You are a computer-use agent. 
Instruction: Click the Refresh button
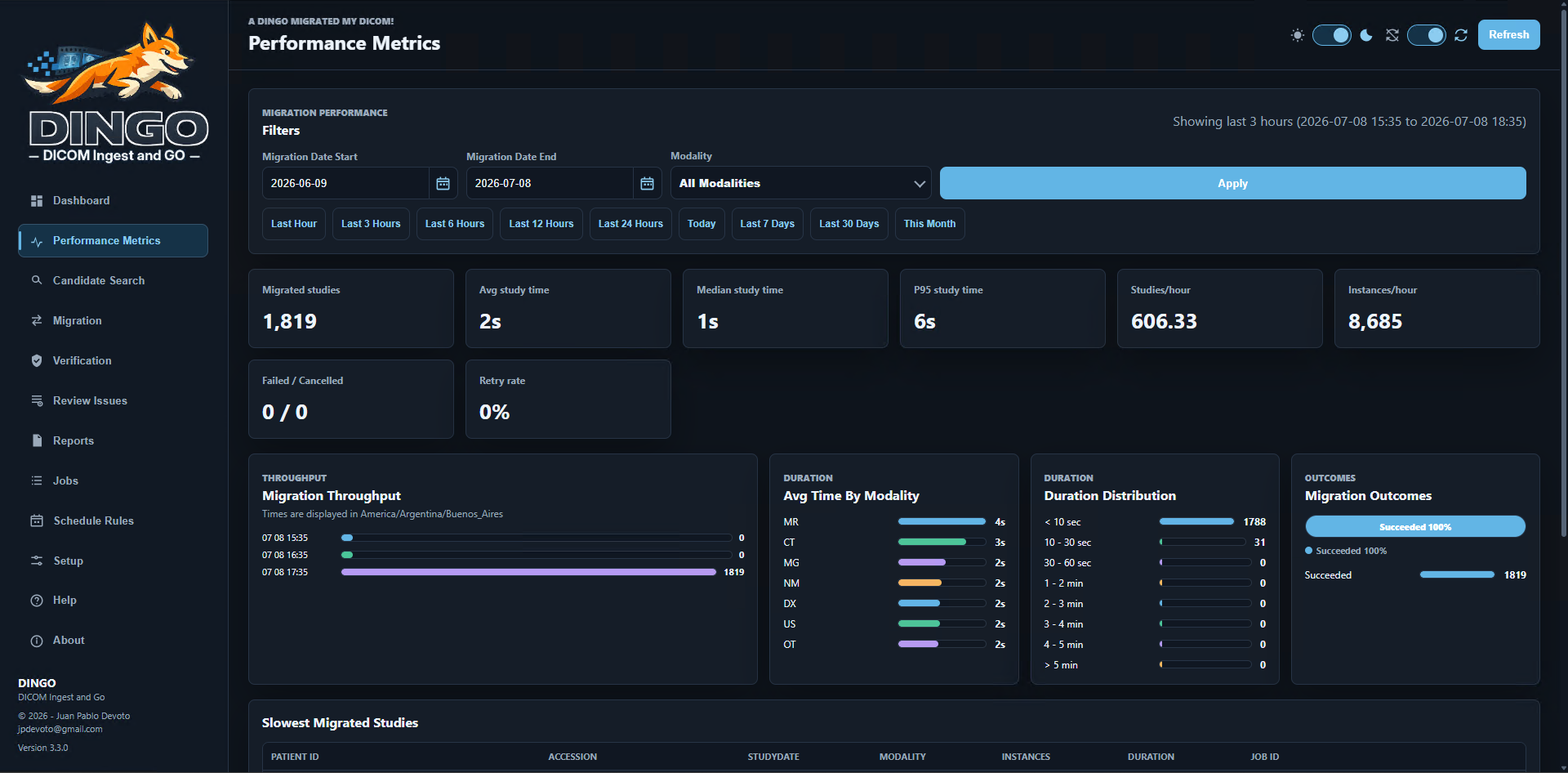pos(1508,35)
